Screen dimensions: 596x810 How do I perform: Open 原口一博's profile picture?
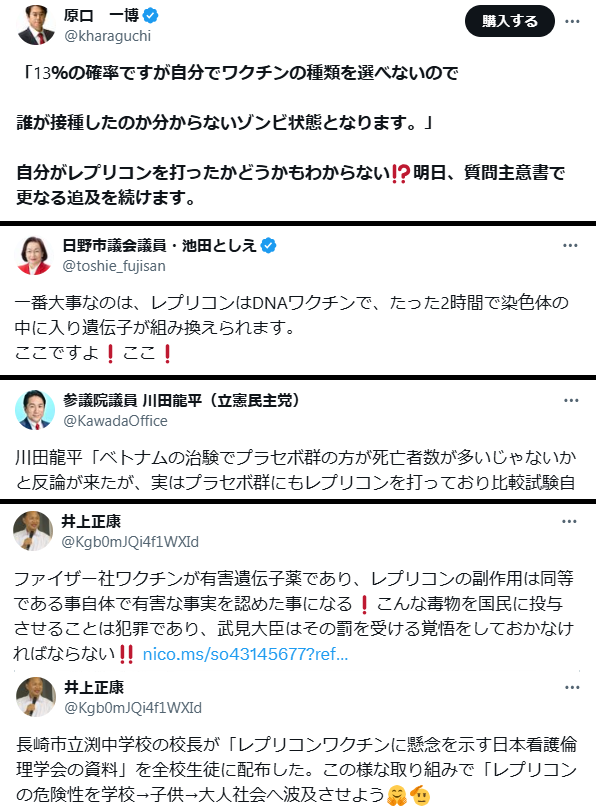pos(36,25)
